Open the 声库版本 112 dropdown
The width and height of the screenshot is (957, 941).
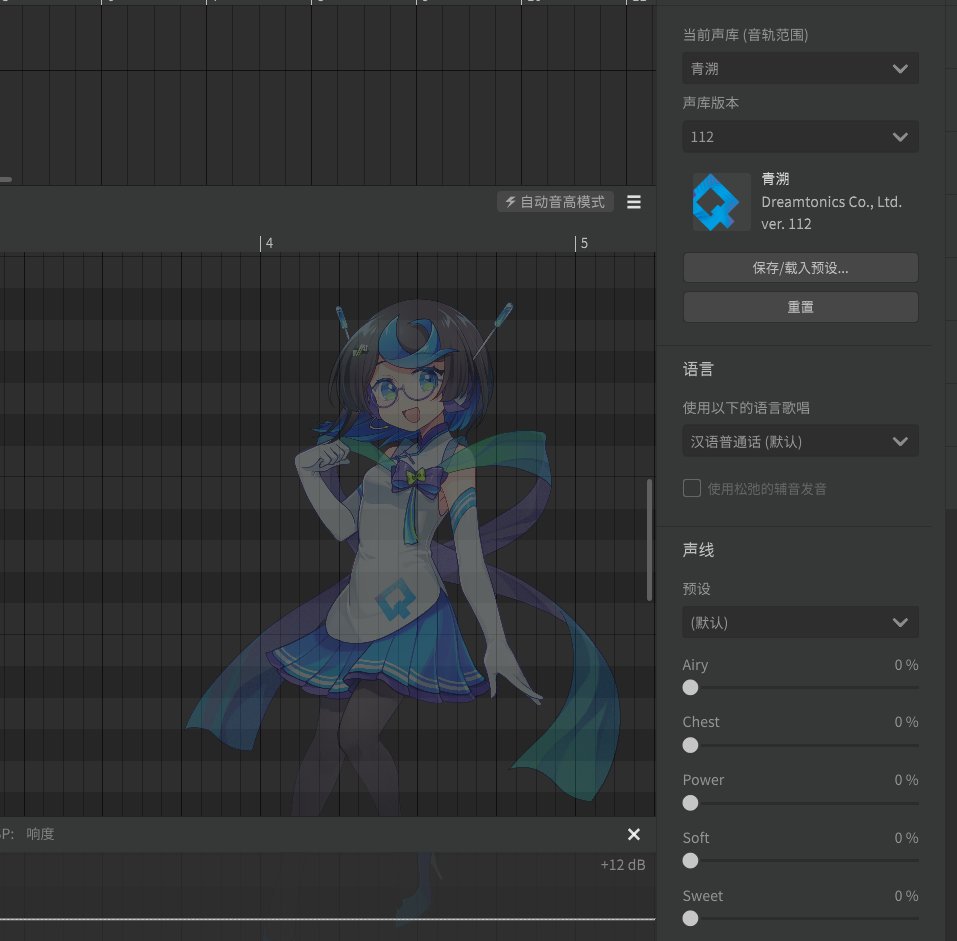point(800,137)
